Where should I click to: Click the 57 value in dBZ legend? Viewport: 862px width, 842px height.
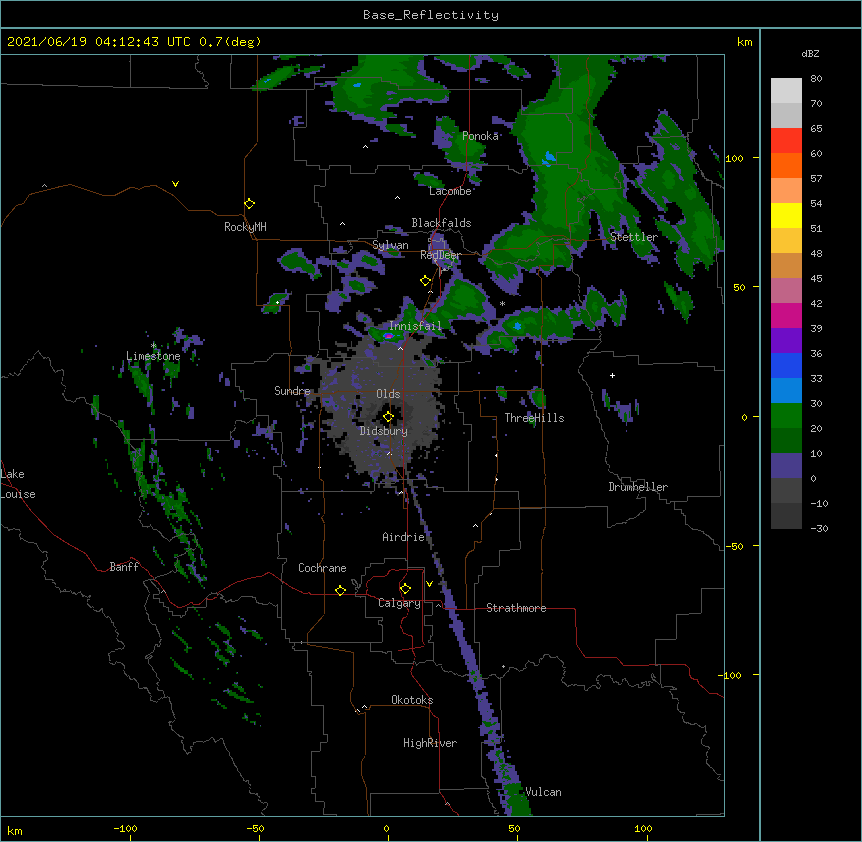coord(816,179)
